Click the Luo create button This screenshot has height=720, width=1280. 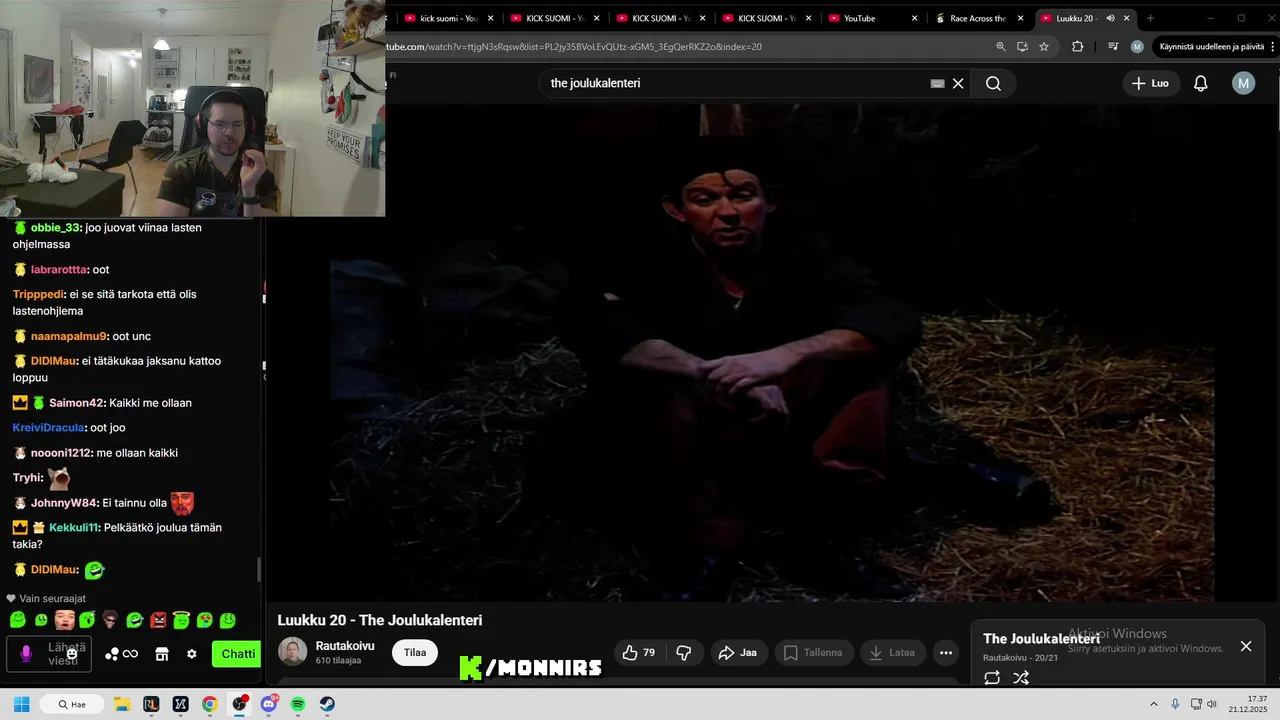[1150, 83]
